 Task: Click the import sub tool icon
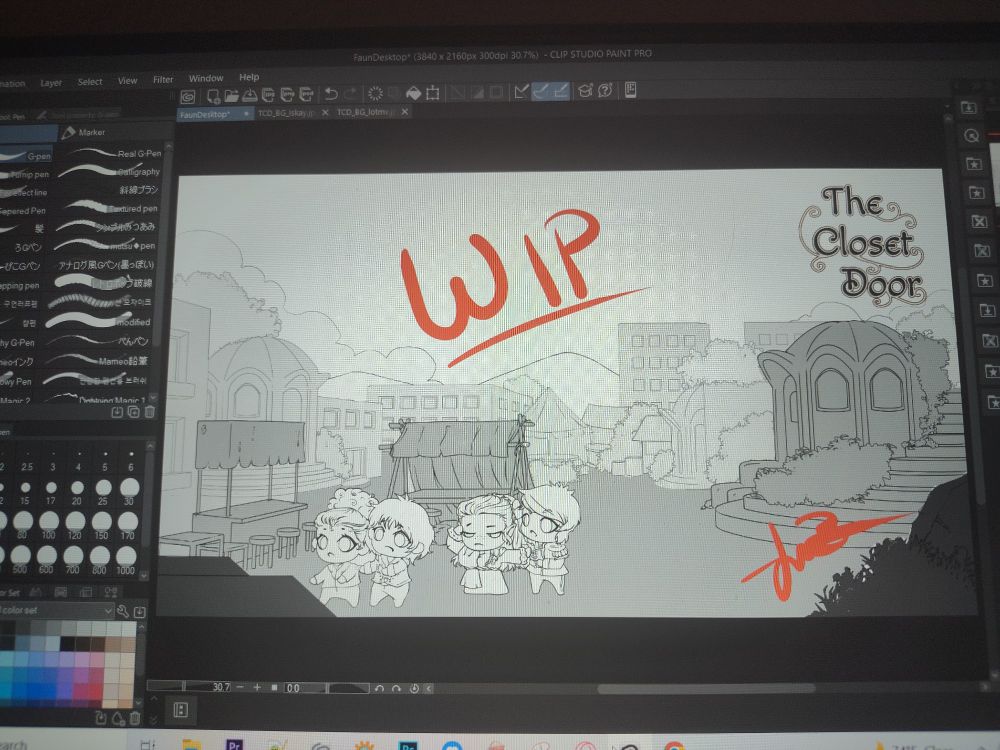pos(117,413)
